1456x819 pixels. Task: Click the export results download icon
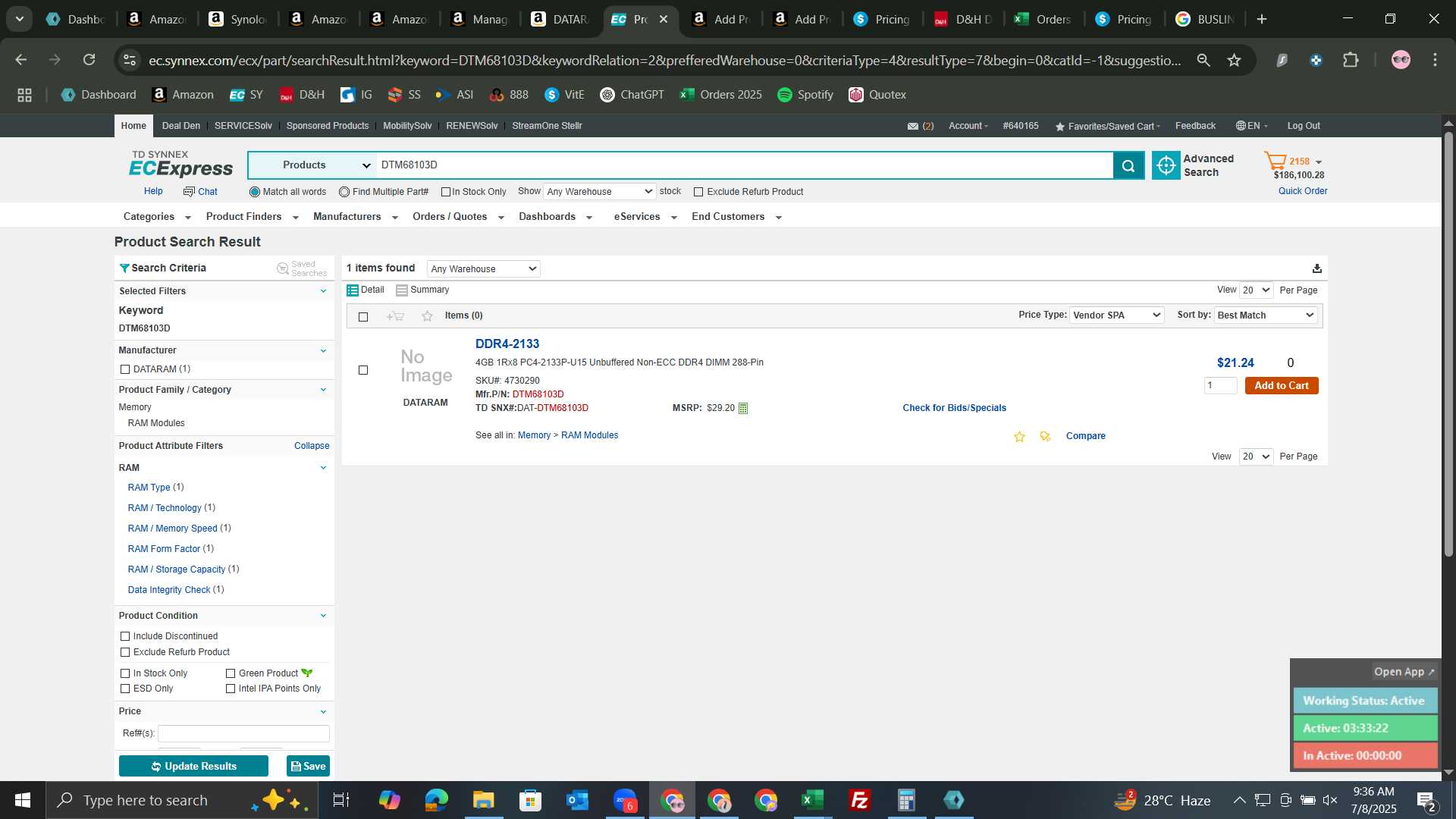[x=1316, y=268]
